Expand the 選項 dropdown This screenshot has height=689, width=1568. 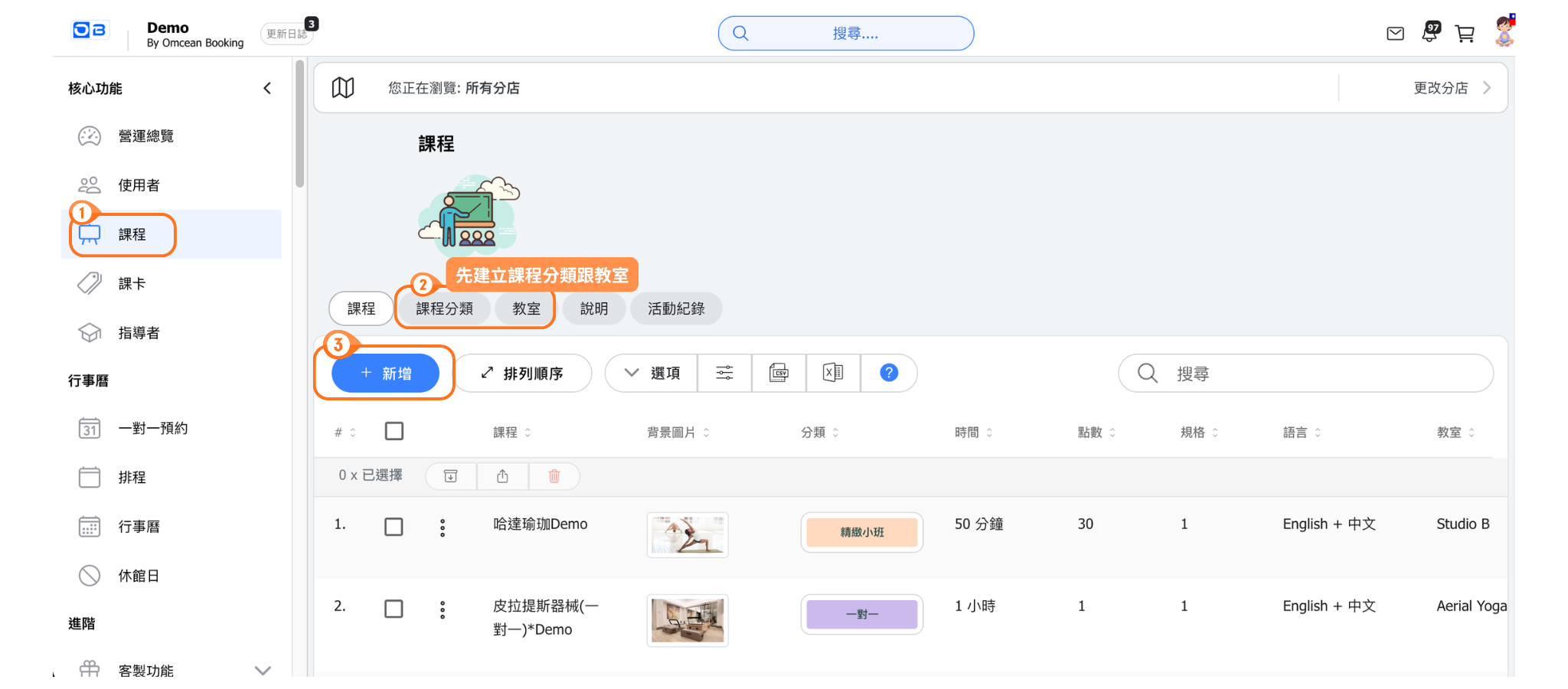tap(652, 373)
